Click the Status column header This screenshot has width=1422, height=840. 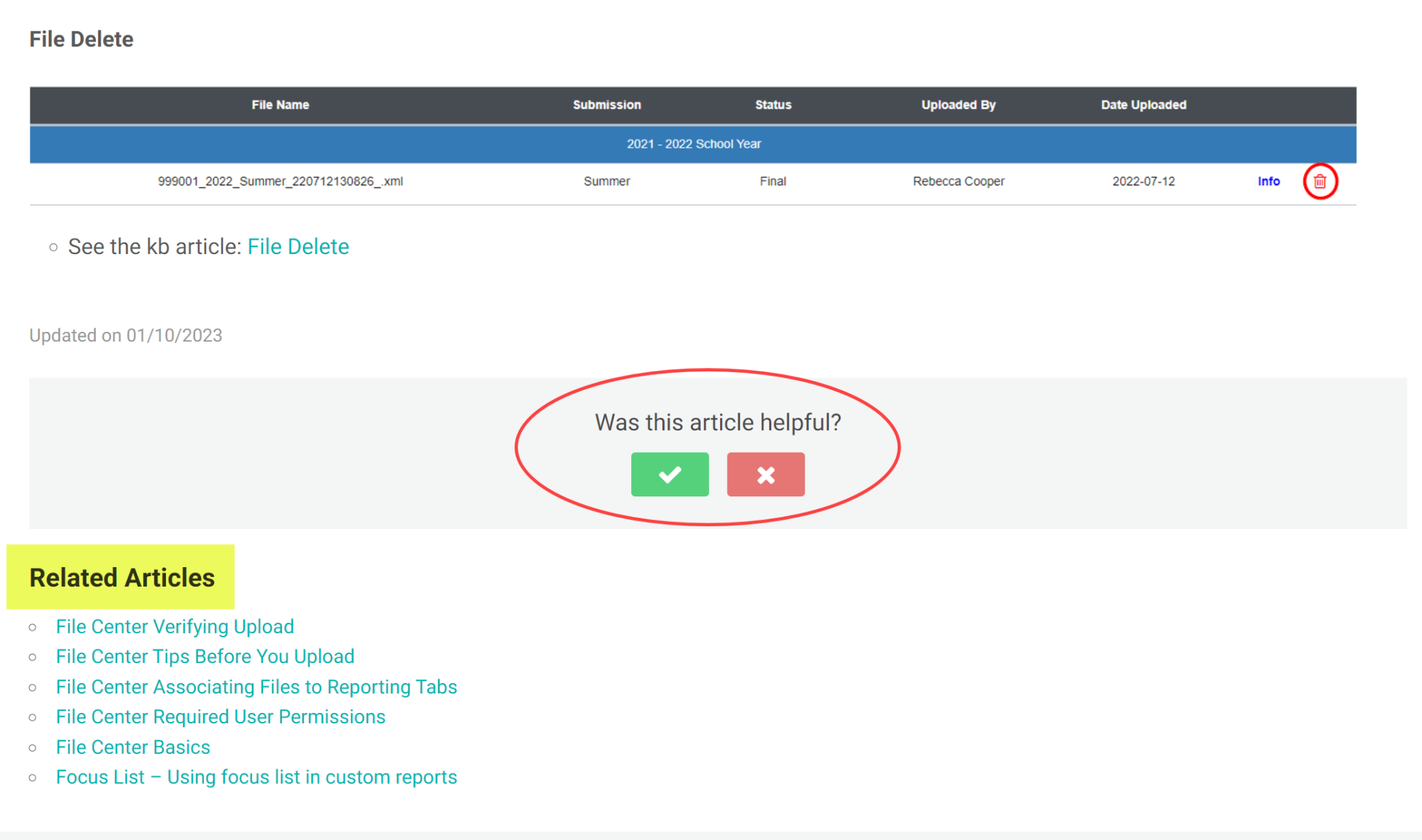pos(773,105)
